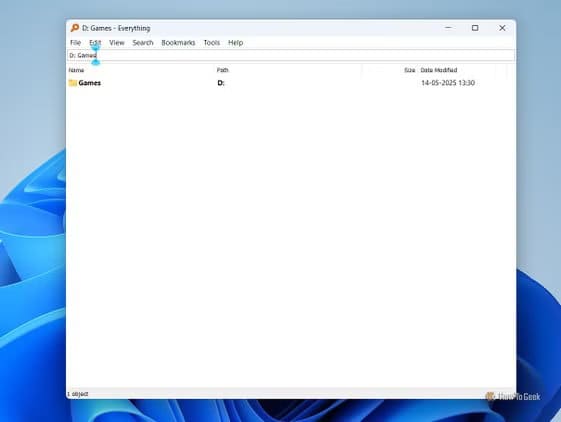
Task: Sort results by the Size column
Action: [x=410, y=70]
